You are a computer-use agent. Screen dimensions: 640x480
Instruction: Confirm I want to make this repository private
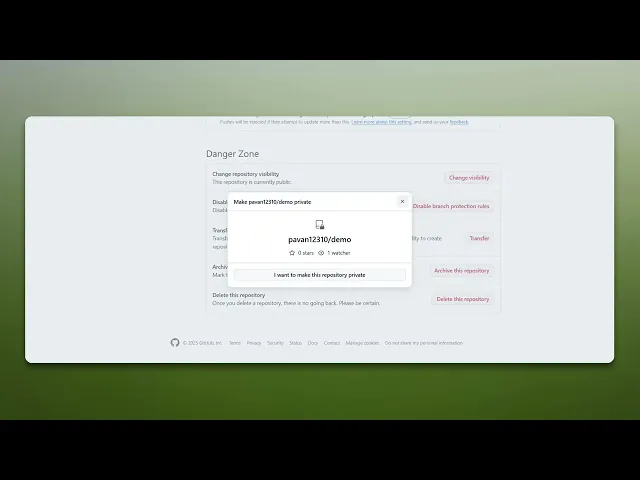[320, 275]
